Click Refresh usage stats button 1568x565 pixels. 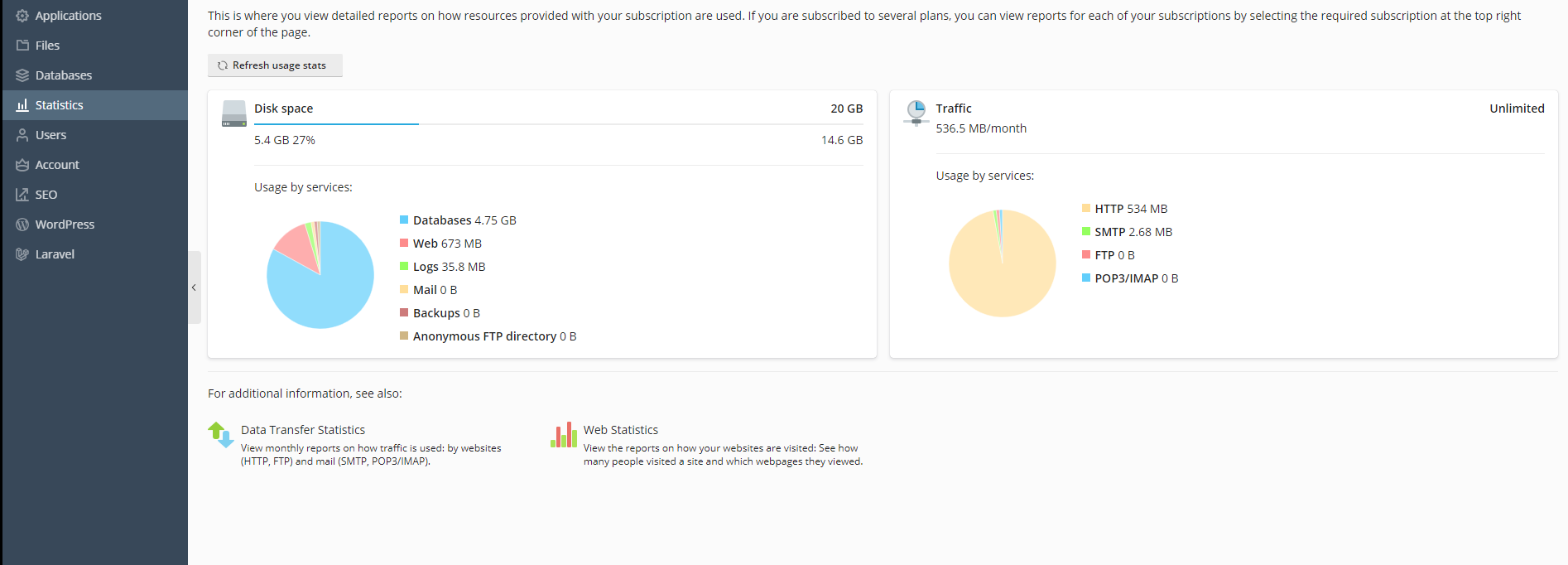coord(275,65)
